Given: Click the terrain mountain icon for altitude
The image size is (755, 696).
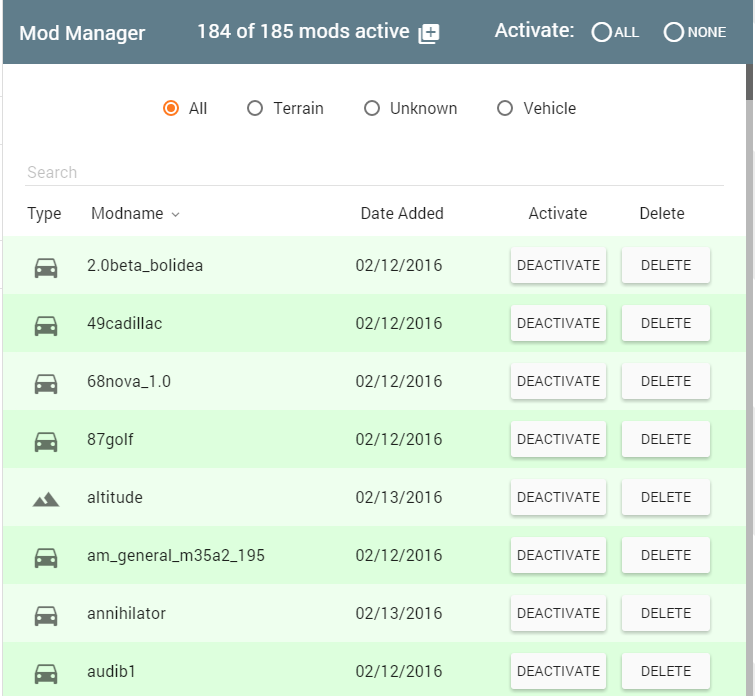Looking at the screenshot, I should (46, 499).
